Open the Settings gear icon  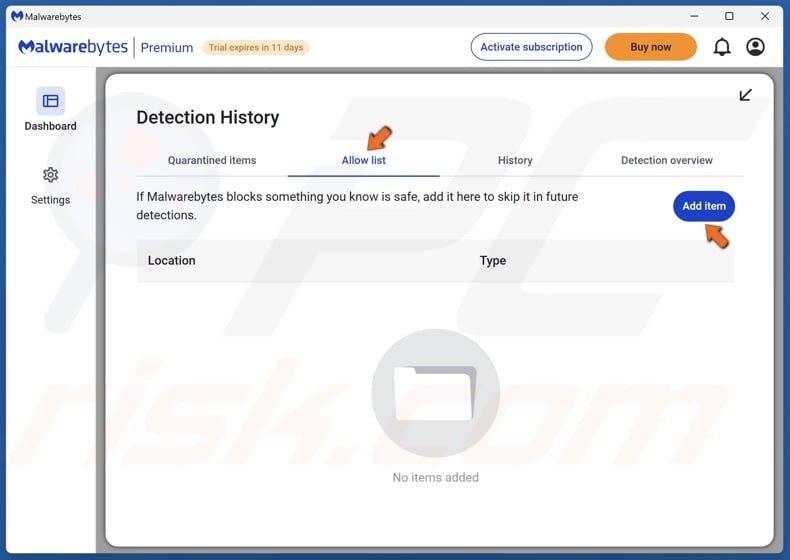[50, 175]
